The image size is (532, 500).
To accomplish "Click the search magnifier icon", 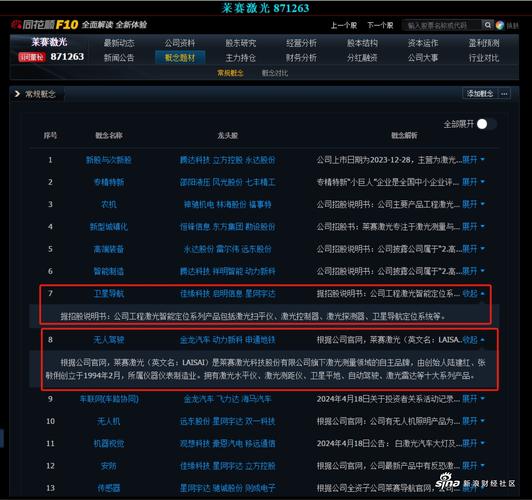I will [487, 25].
